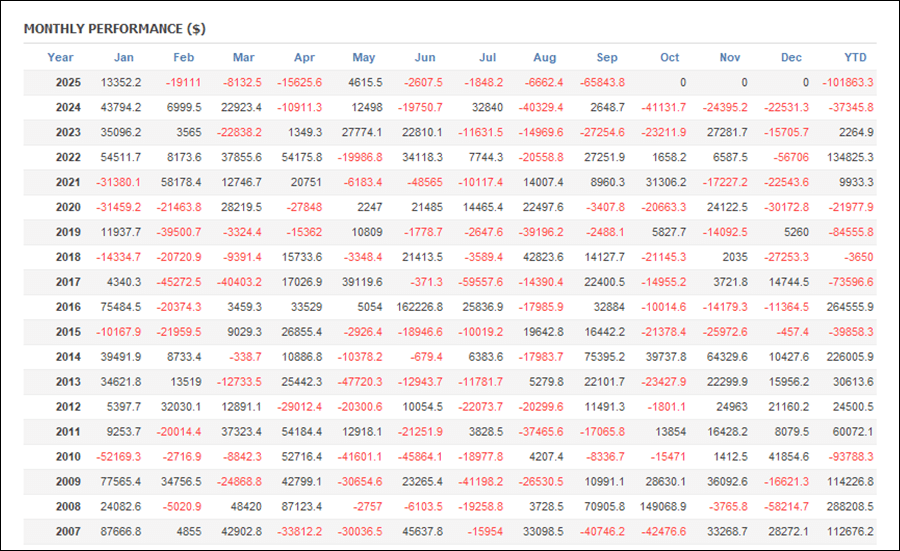Click the Year column header
900x551 pixels.
[x=60, y=57]
